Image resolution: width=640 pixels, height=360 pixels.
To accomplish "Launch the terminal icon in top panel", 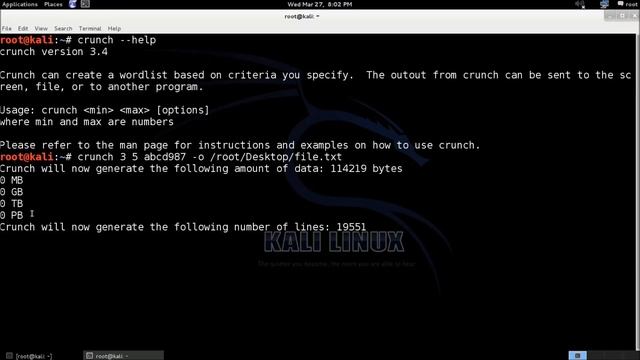I will tap(85, 4).
